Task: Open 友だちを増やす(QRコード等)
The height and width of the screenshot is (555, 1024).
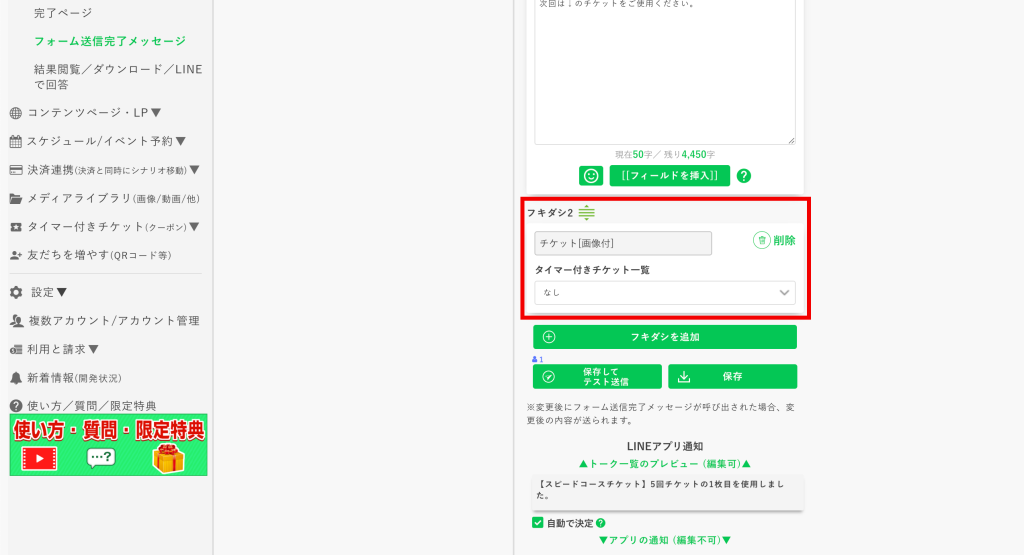Action: [99, 255]
